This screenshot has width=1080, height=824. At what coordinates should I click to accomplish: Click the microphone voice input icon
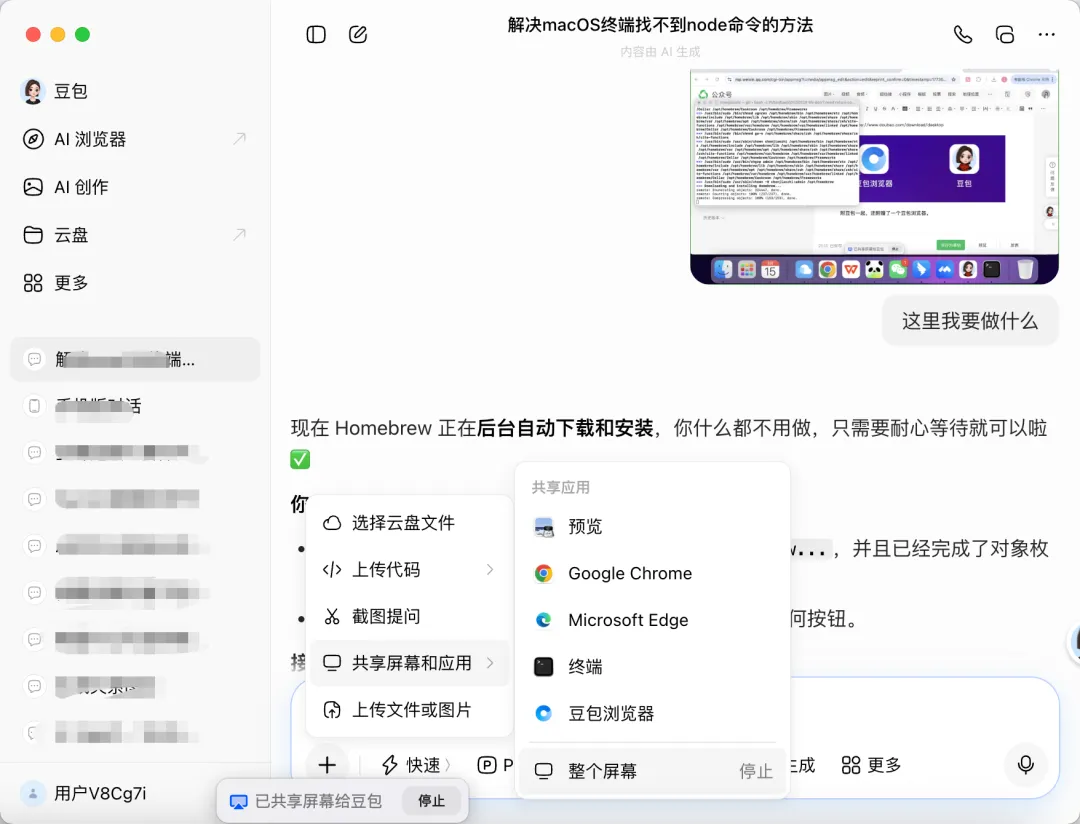click(x=1025, y=765)
